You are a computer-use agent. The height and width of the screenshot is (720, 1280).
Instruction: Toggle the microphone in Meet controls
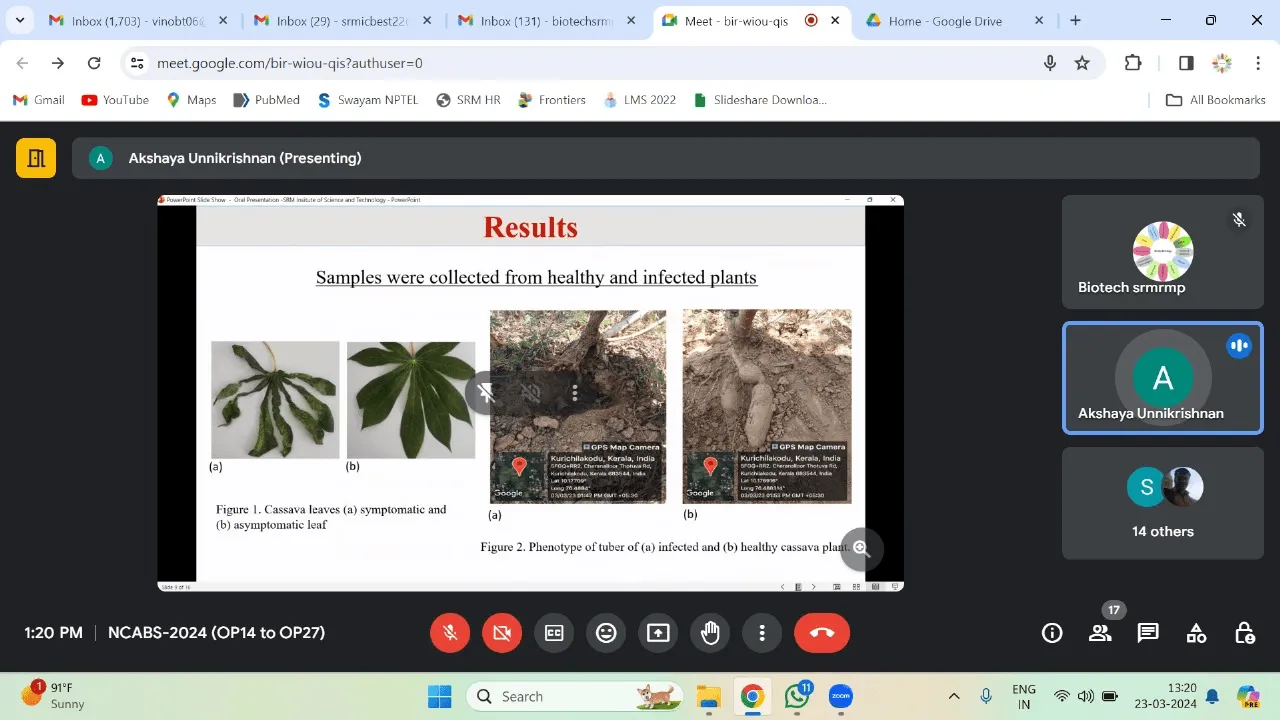450,632
